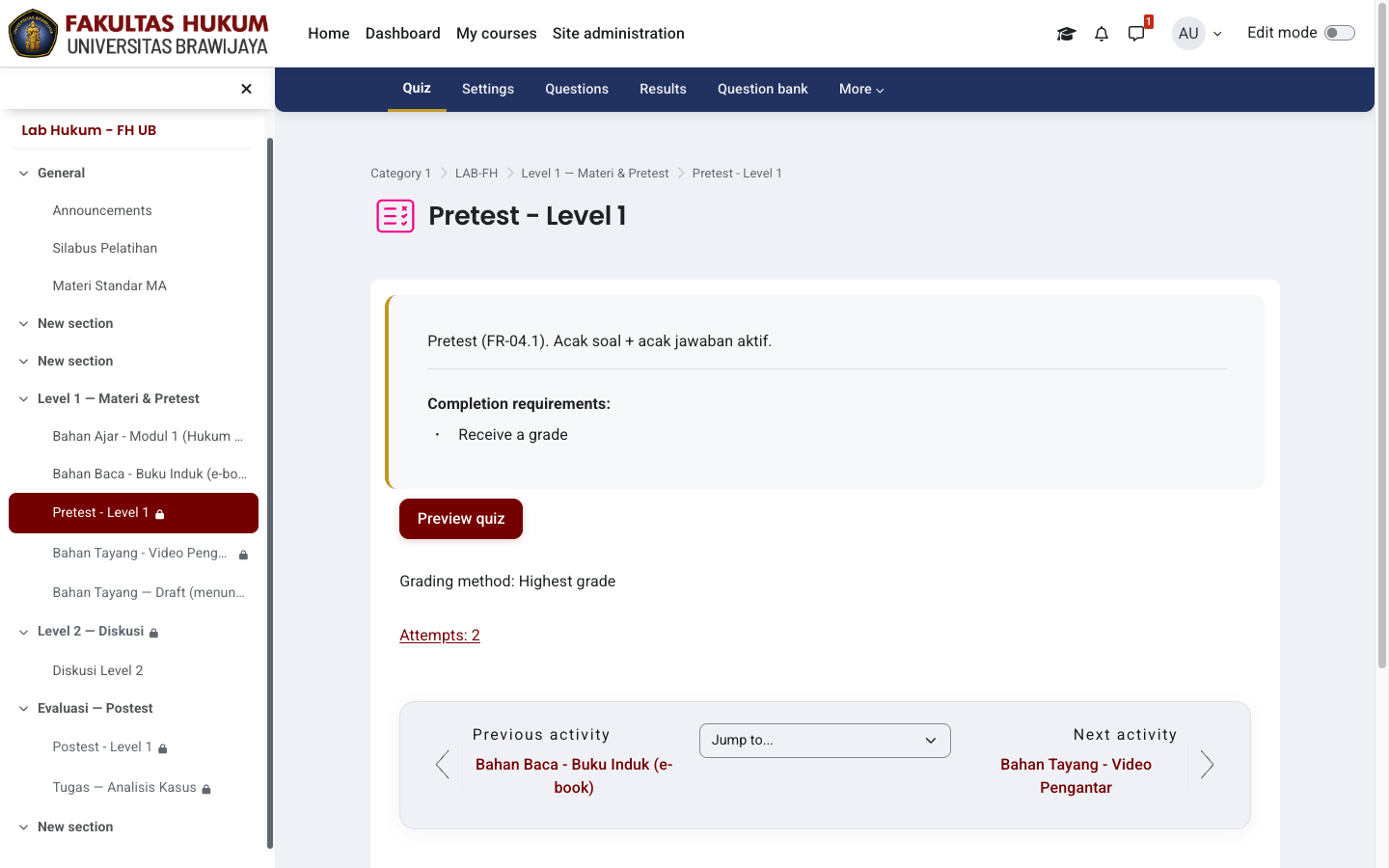
Task: Collapse Level 1 — Materi & Pretest chevron
Action: click(23, 399)
